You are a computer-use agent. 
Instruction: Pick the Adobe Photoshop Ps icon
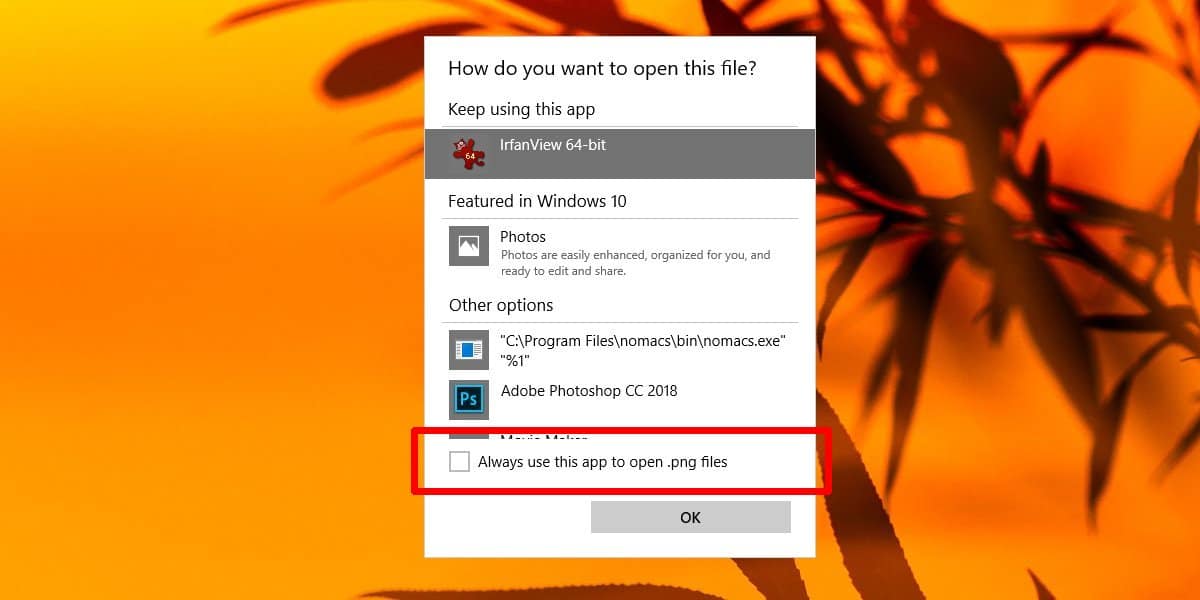(469, 400)
